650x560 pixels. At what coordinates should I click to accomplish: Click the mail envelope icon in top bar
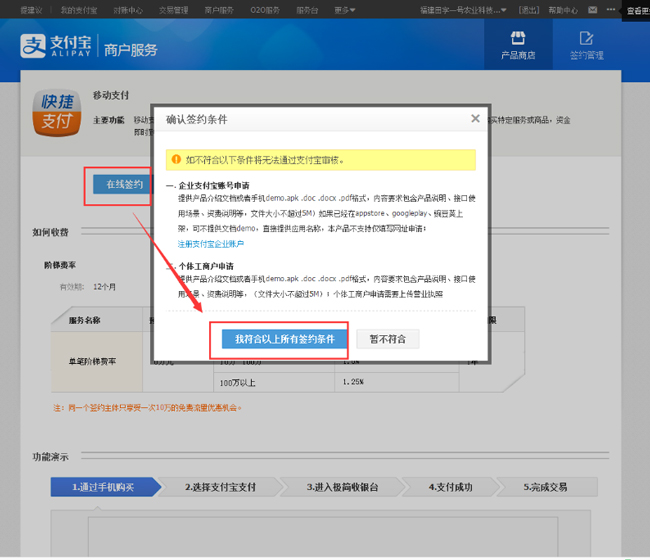[x=593, y=10]
